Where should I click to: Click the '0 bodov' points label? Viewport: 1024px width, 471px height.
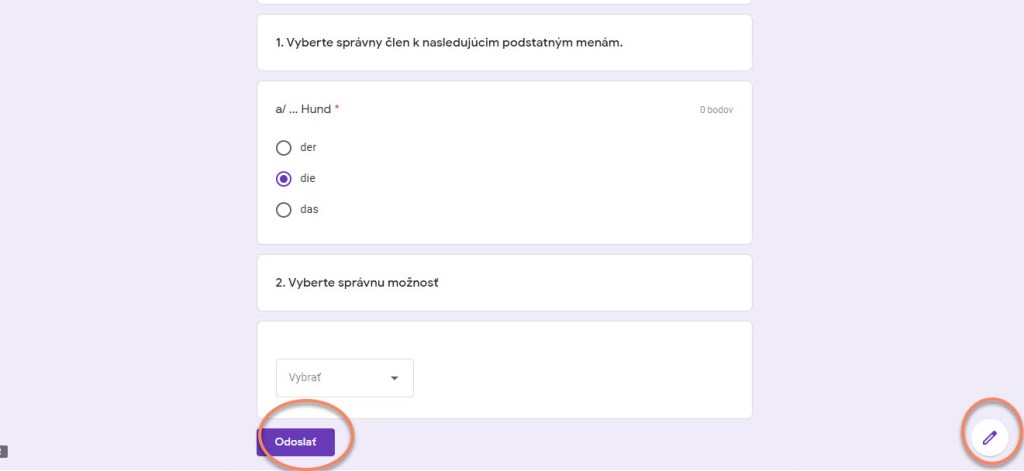[716, 109]
